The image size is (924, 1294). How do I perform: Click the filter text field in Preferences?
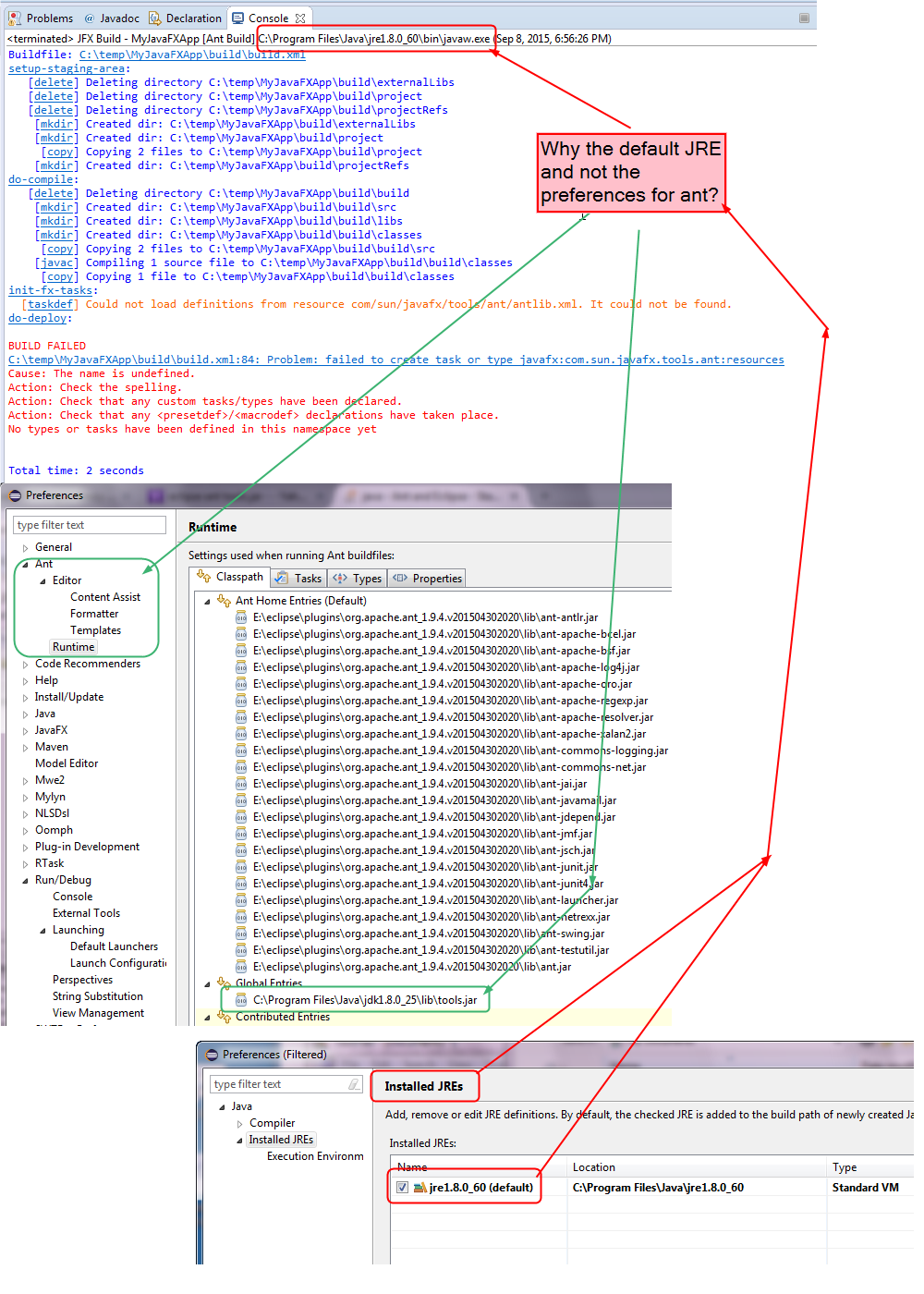tap(90, 525)
